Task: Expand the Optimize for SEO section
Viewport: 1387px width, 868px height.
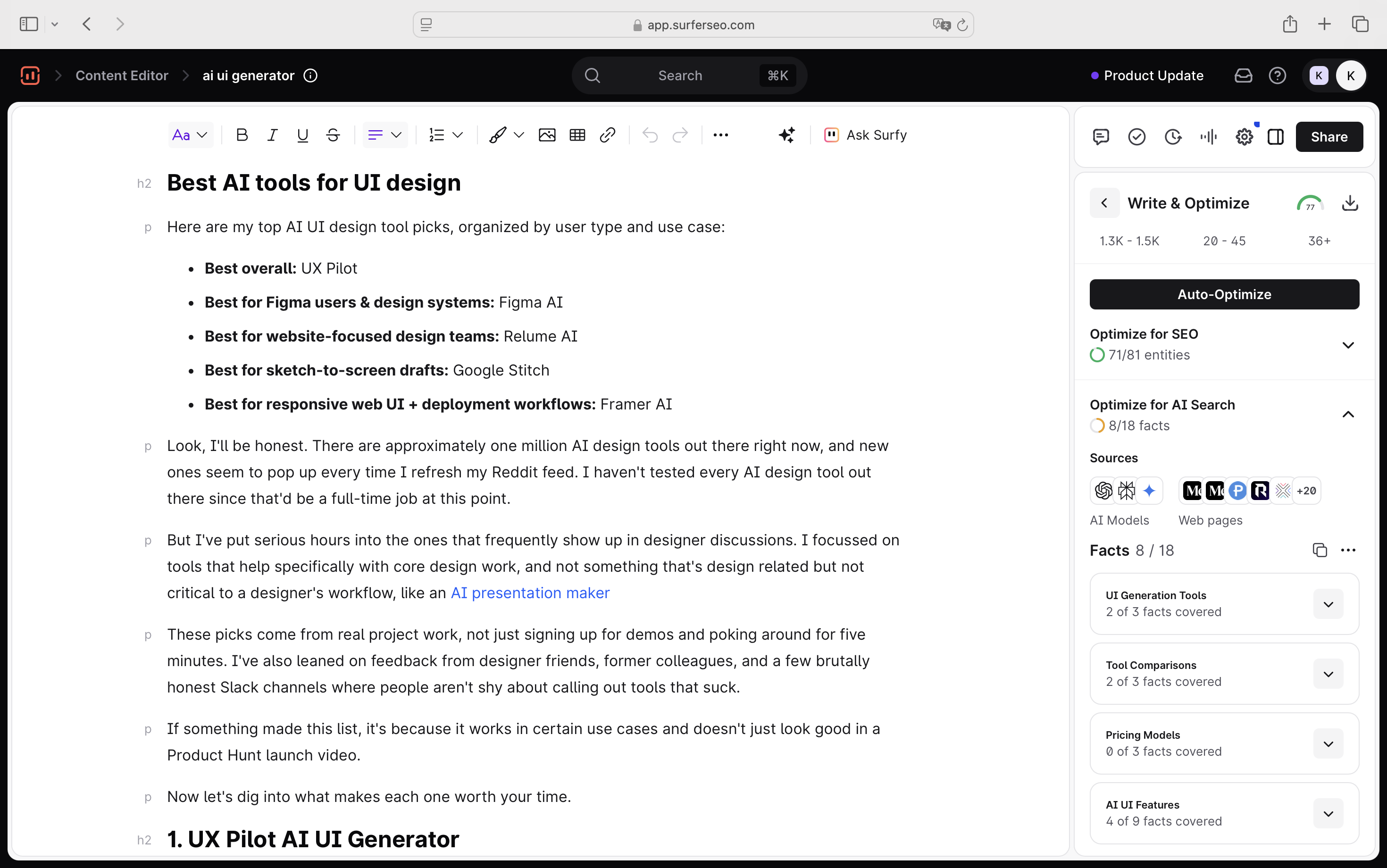Action: click(x=1348, y=345)
